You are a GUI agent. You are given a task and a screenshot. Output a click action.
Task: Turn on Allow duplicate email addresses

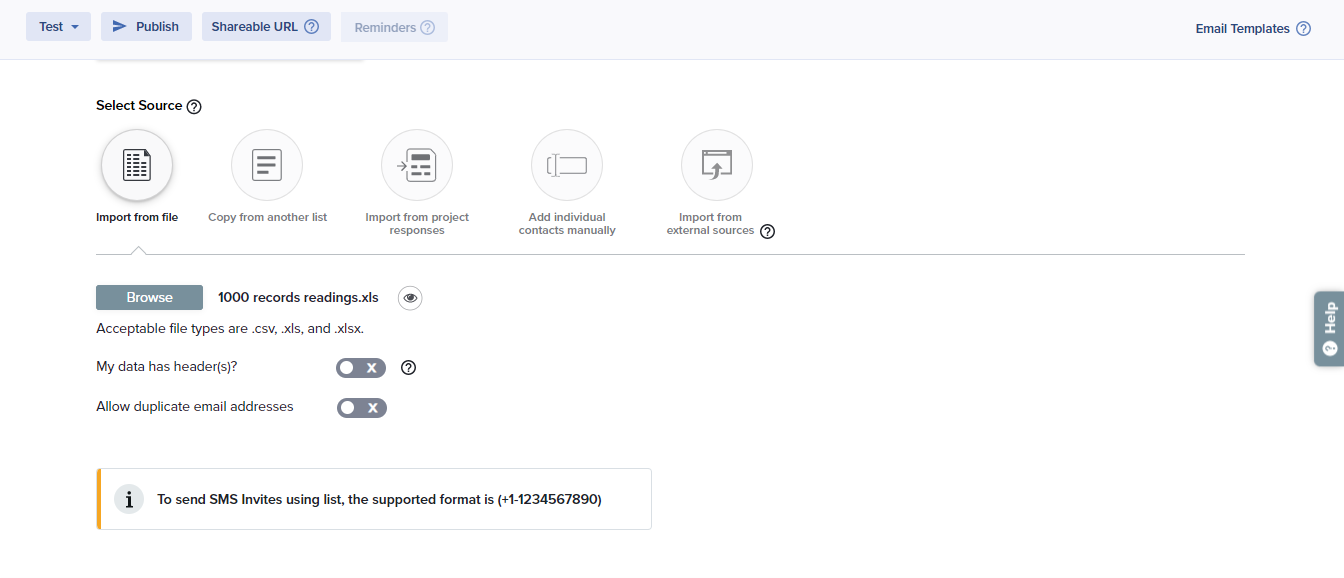pyautogui.click(x=361, y=408)
